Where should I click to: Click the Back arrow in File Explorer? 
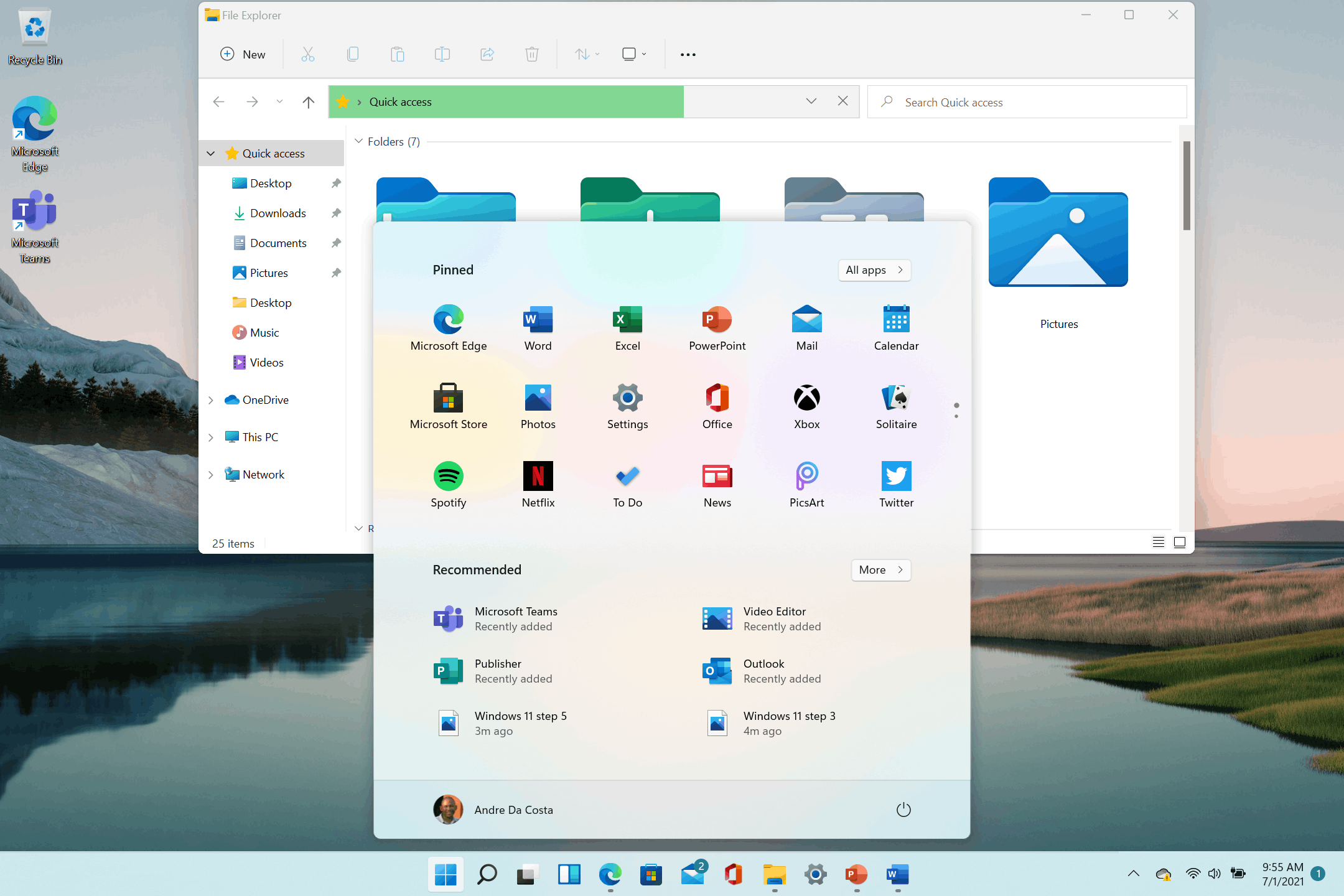pos(218,101)
